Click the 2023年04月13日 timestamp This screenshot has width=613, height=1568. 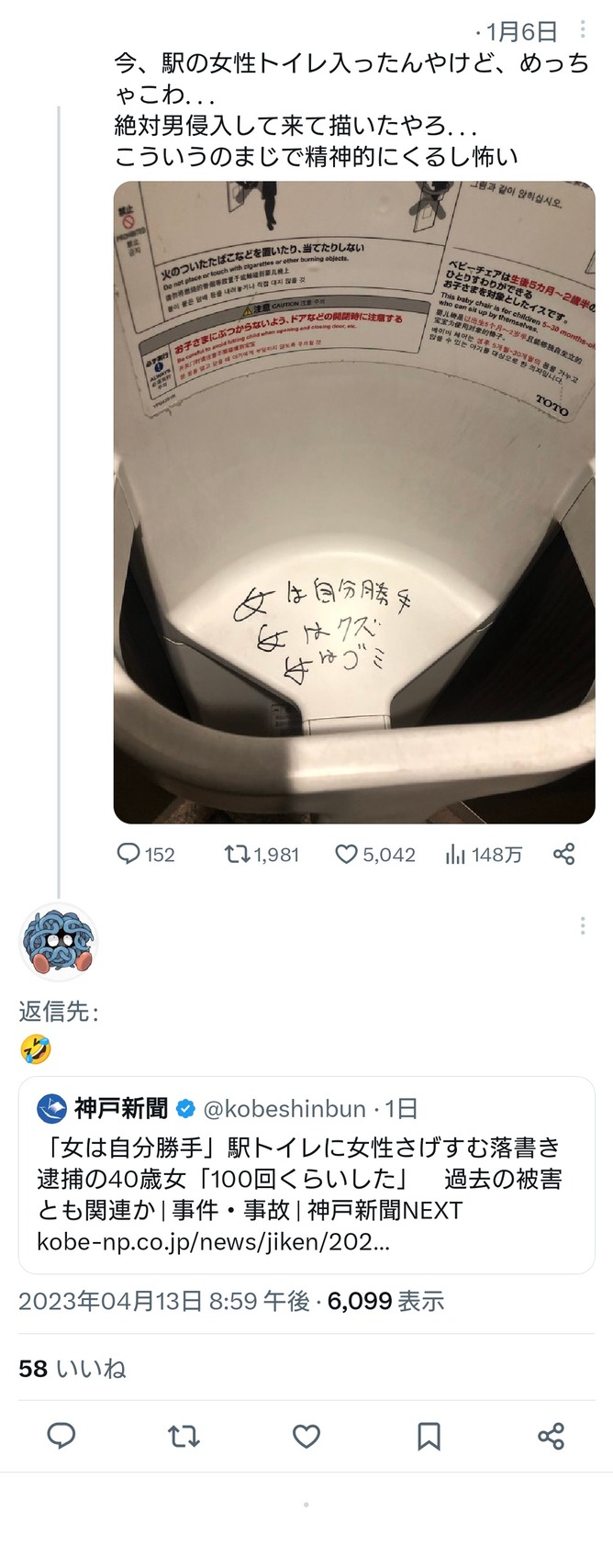click(x=163, y=1301)
